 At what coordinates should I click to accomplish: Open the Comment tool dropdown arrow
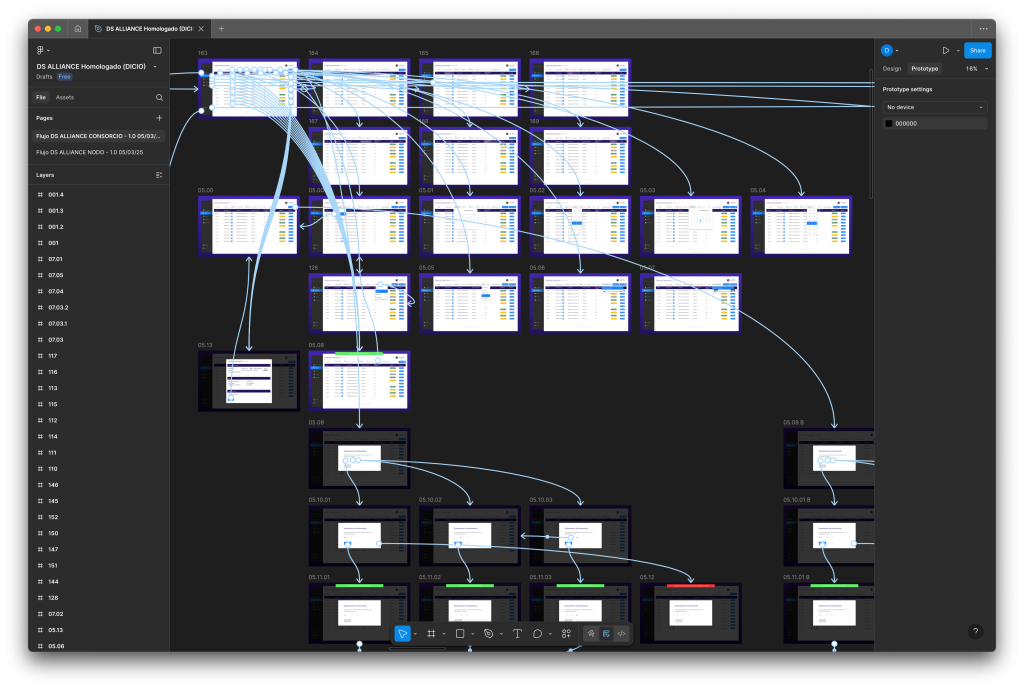click(x=551, y=634)
